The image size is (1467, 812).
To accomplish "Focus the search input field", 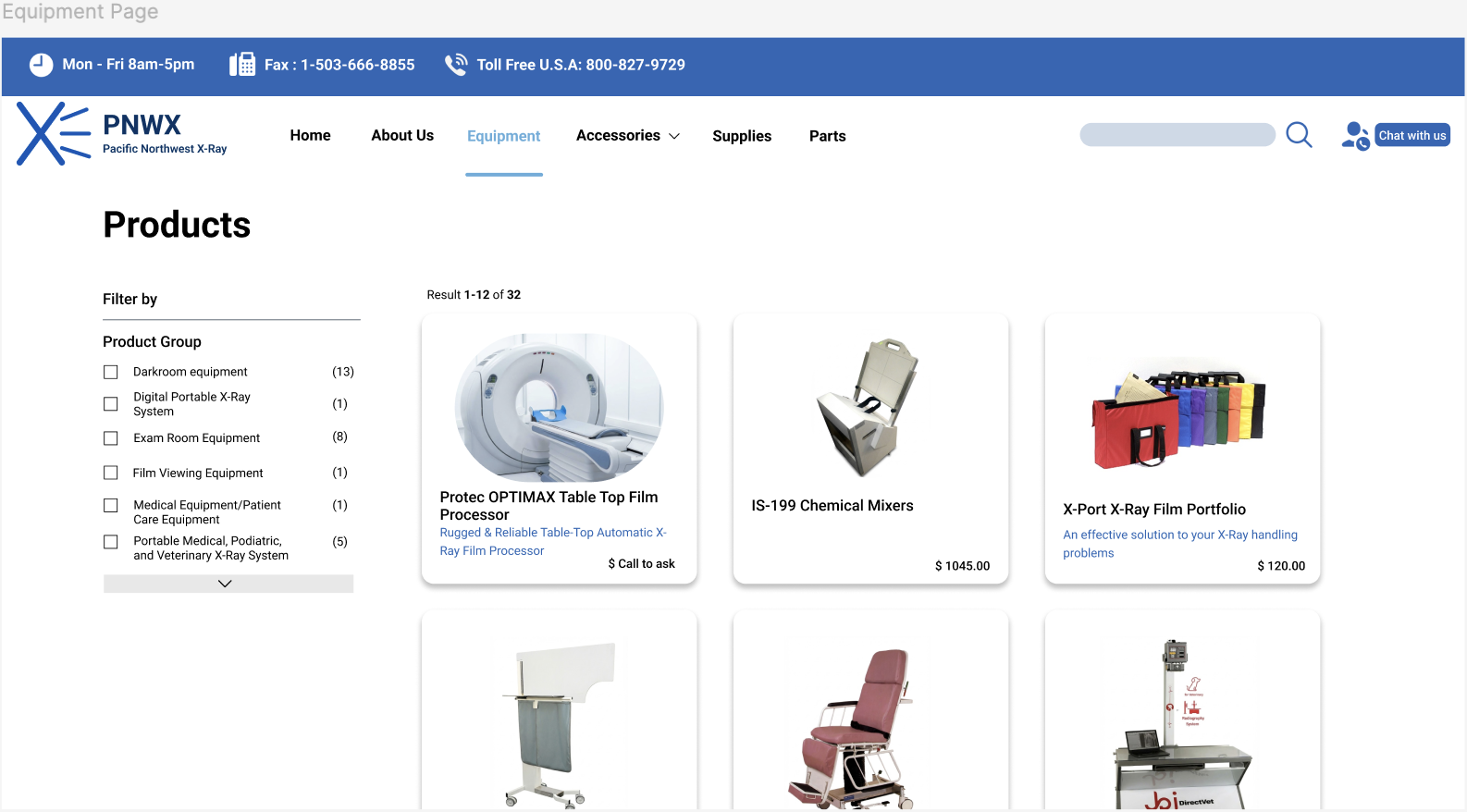I will pos(1177,135).
